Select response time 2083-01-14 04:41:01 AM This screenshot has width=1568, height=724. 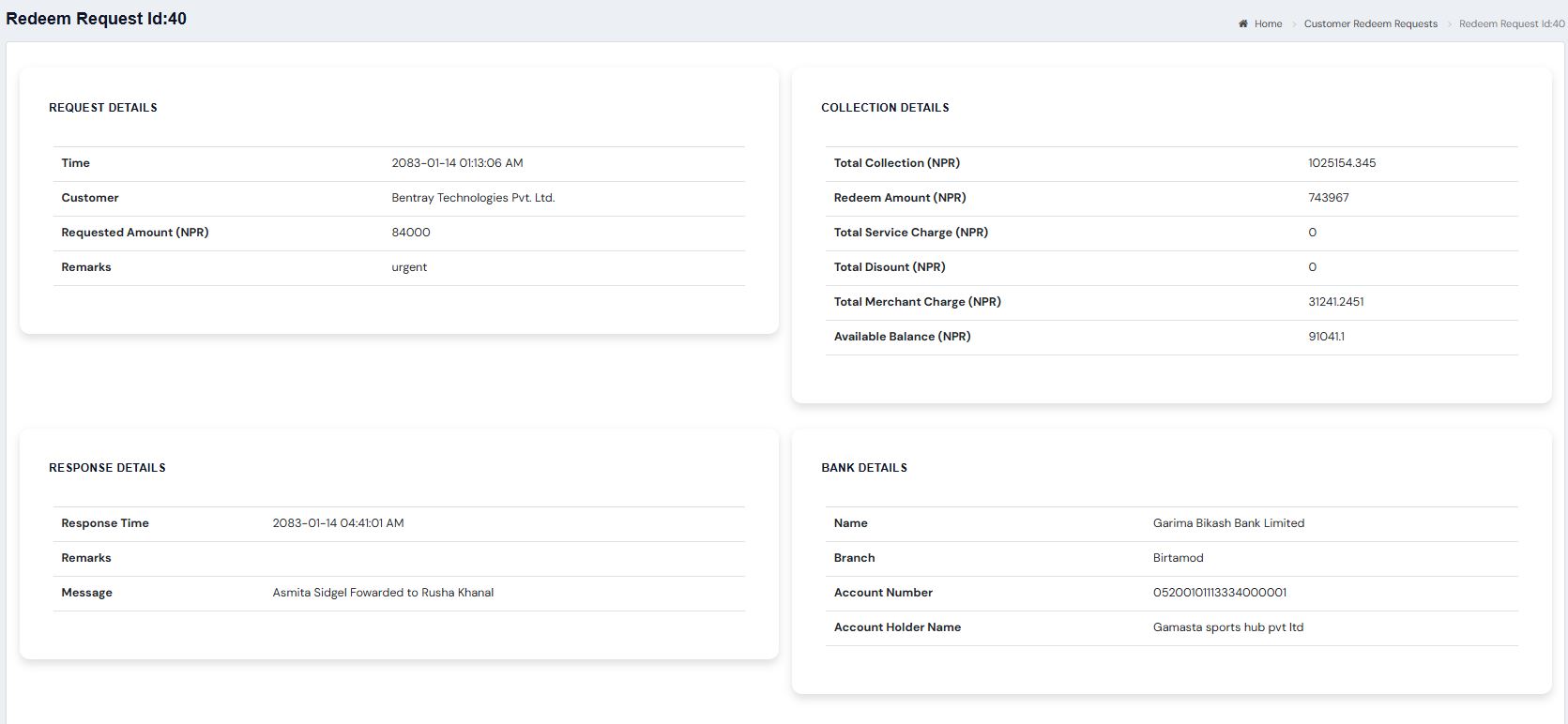pyautogui.click(x=338, y=523)
